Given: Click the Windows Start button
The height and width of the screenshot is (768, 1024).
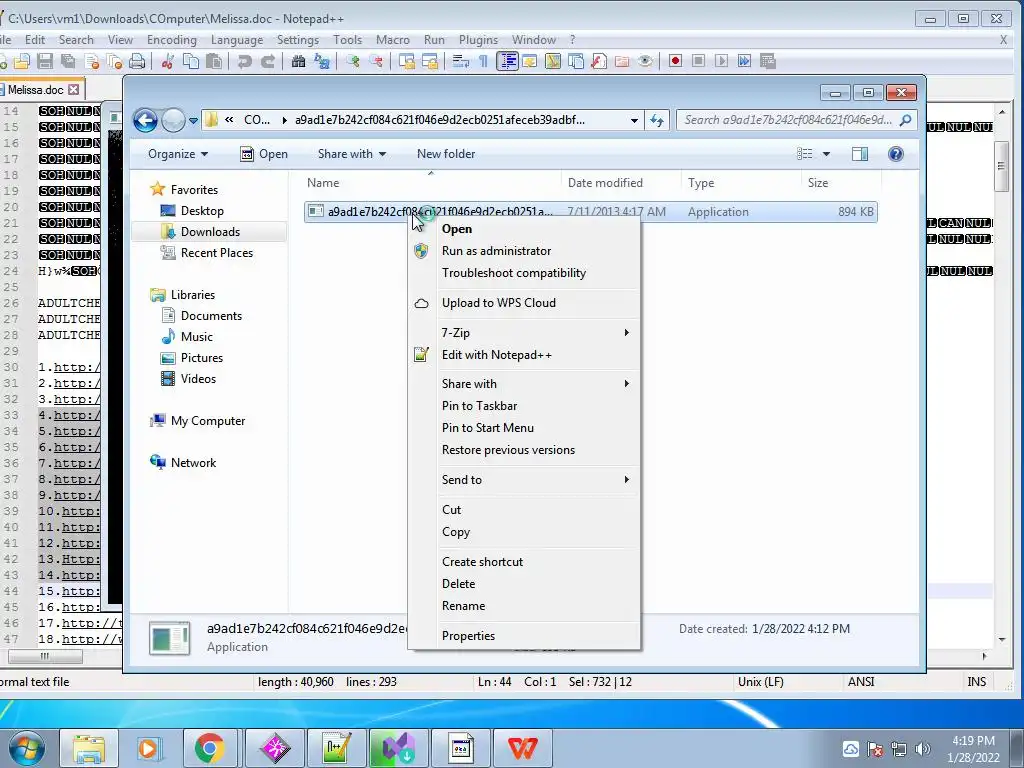Looking at the screenshot, I should [x=25, y=748].
